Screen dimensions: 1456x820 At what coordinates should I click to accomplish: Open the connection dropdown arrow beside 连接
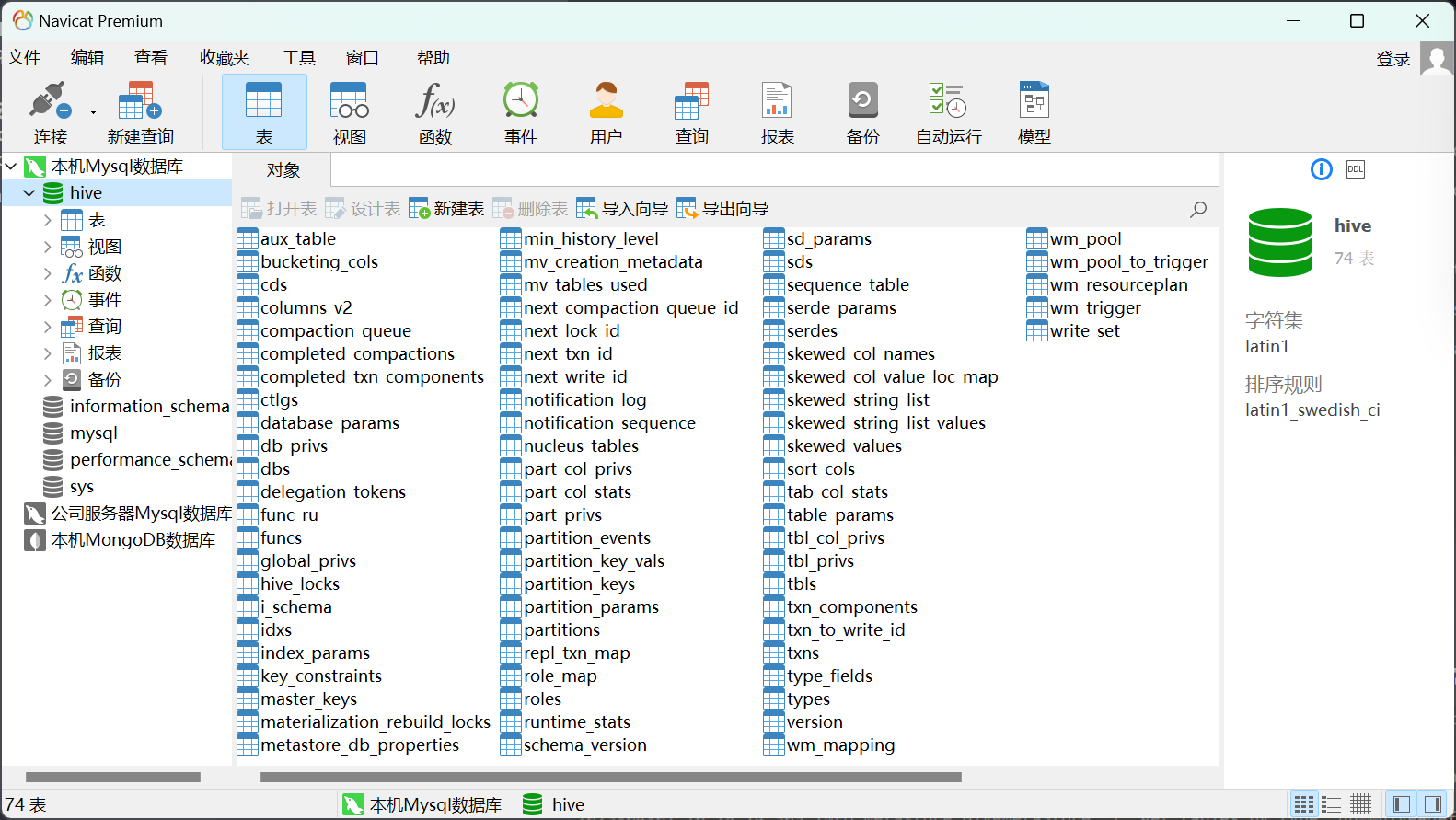[93, 113]
